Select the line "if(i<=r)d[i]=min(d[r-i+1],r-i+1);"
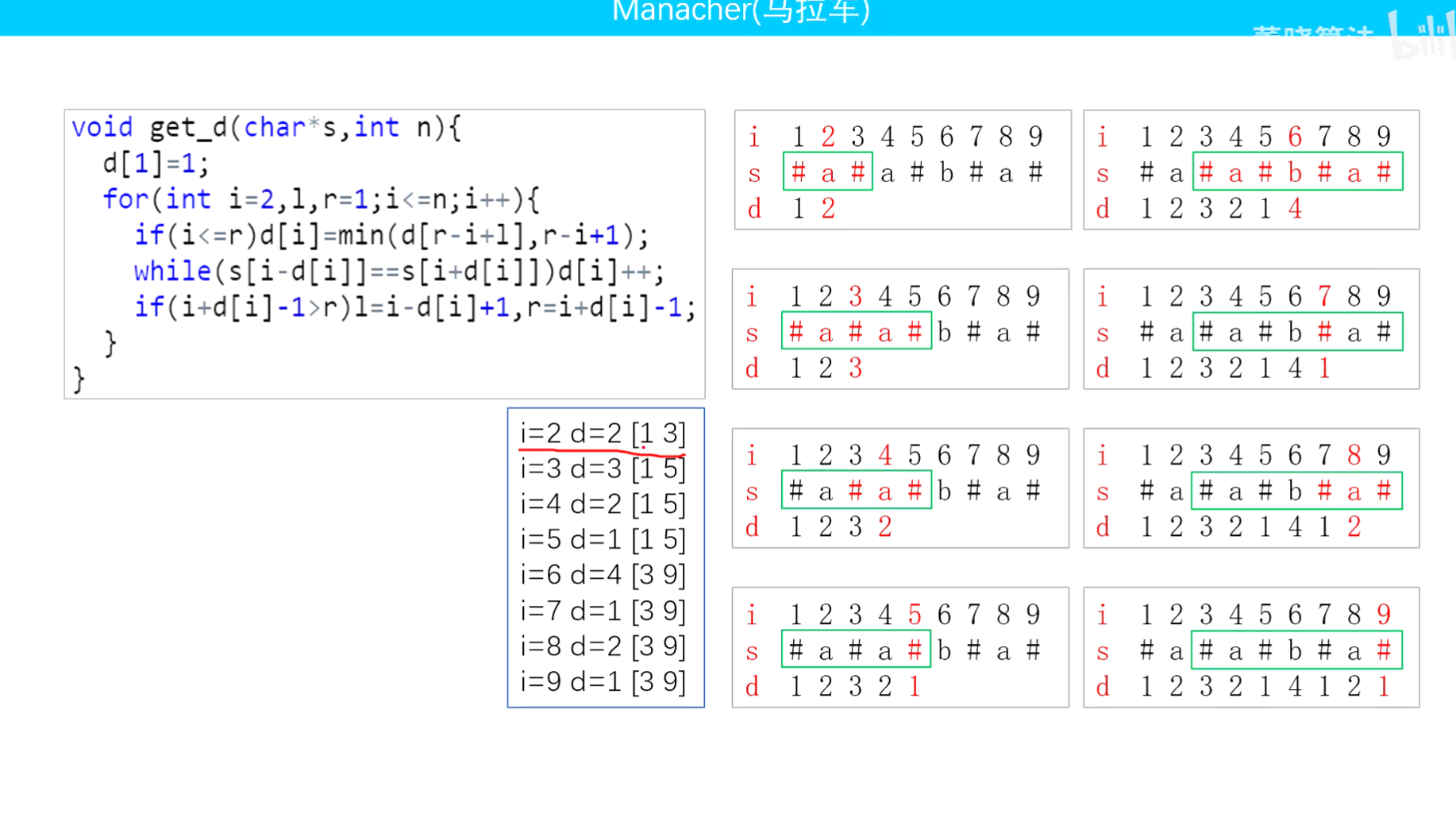 391,235
